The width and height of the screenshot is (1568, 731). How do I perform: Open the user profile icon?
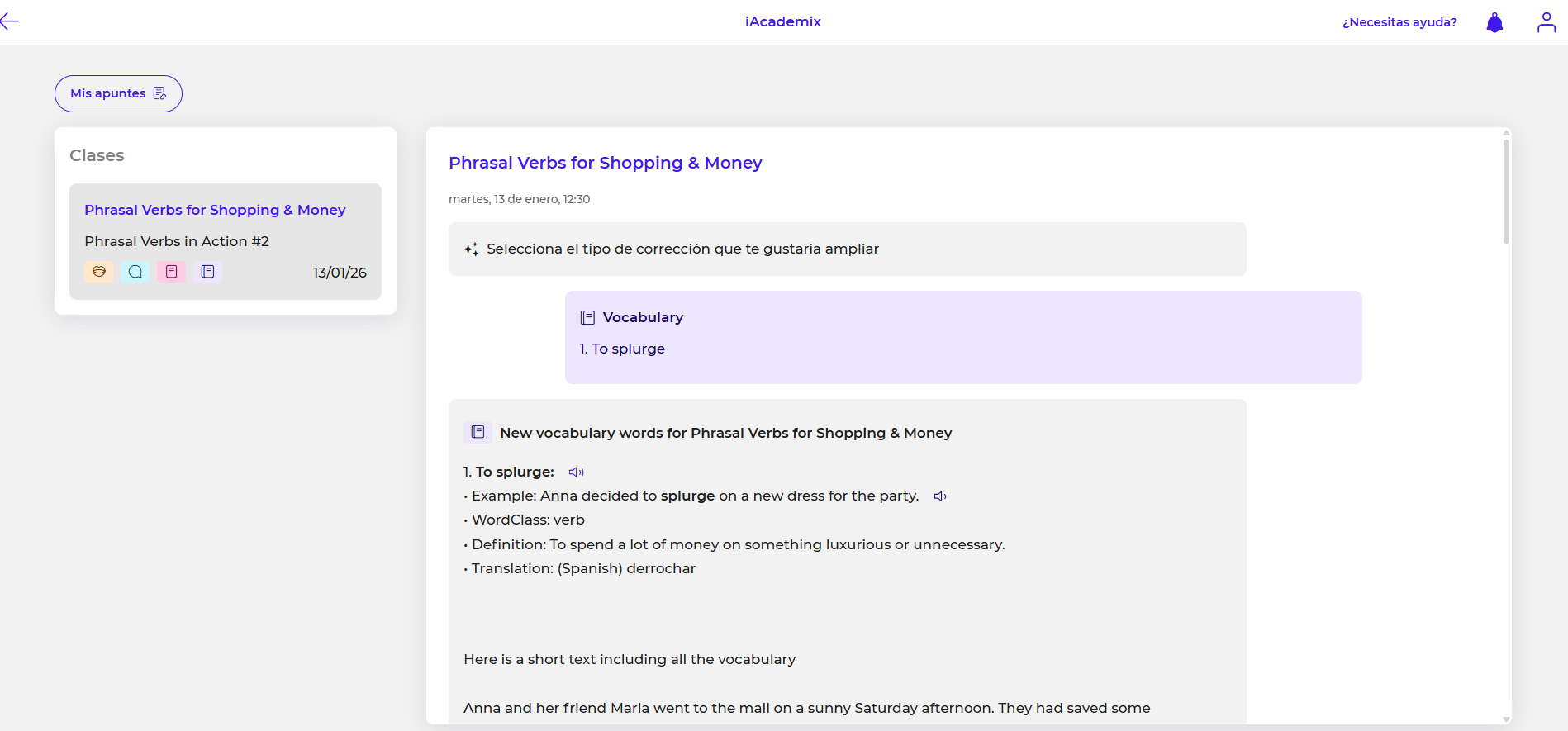(x=1546, y=22)
